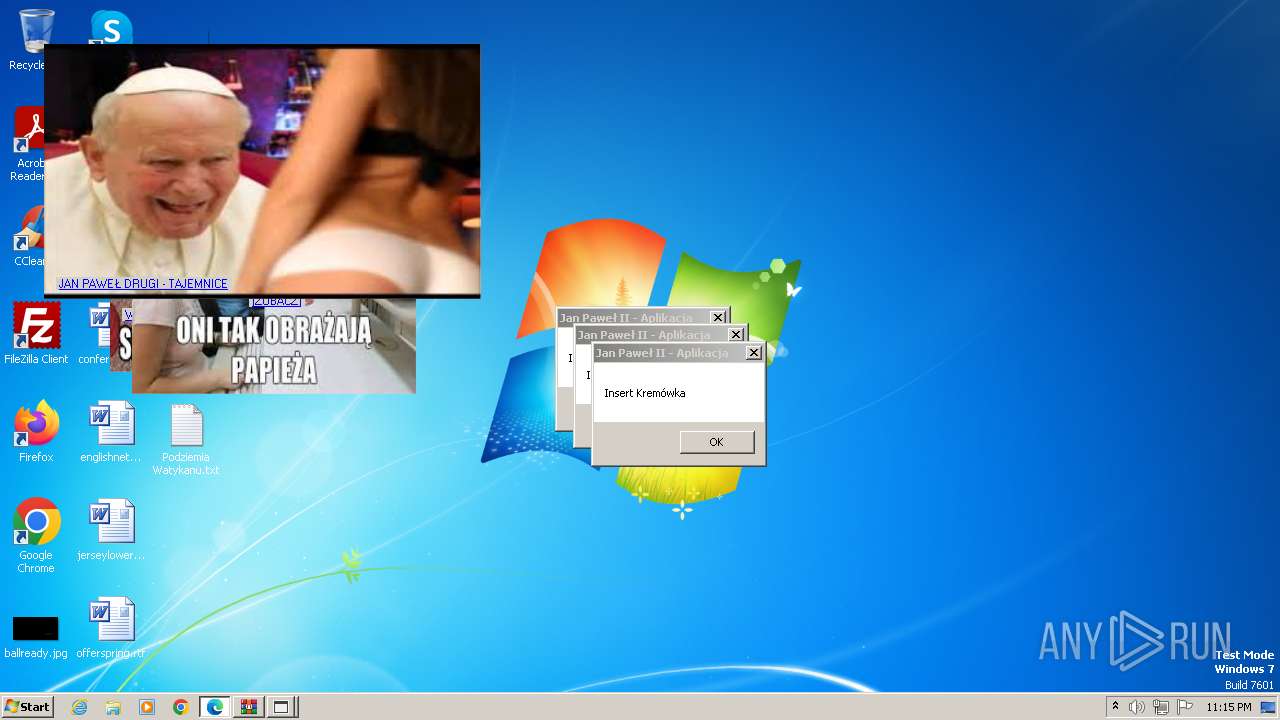Close the front Jan Paweł II dialog

click(754, 353)
